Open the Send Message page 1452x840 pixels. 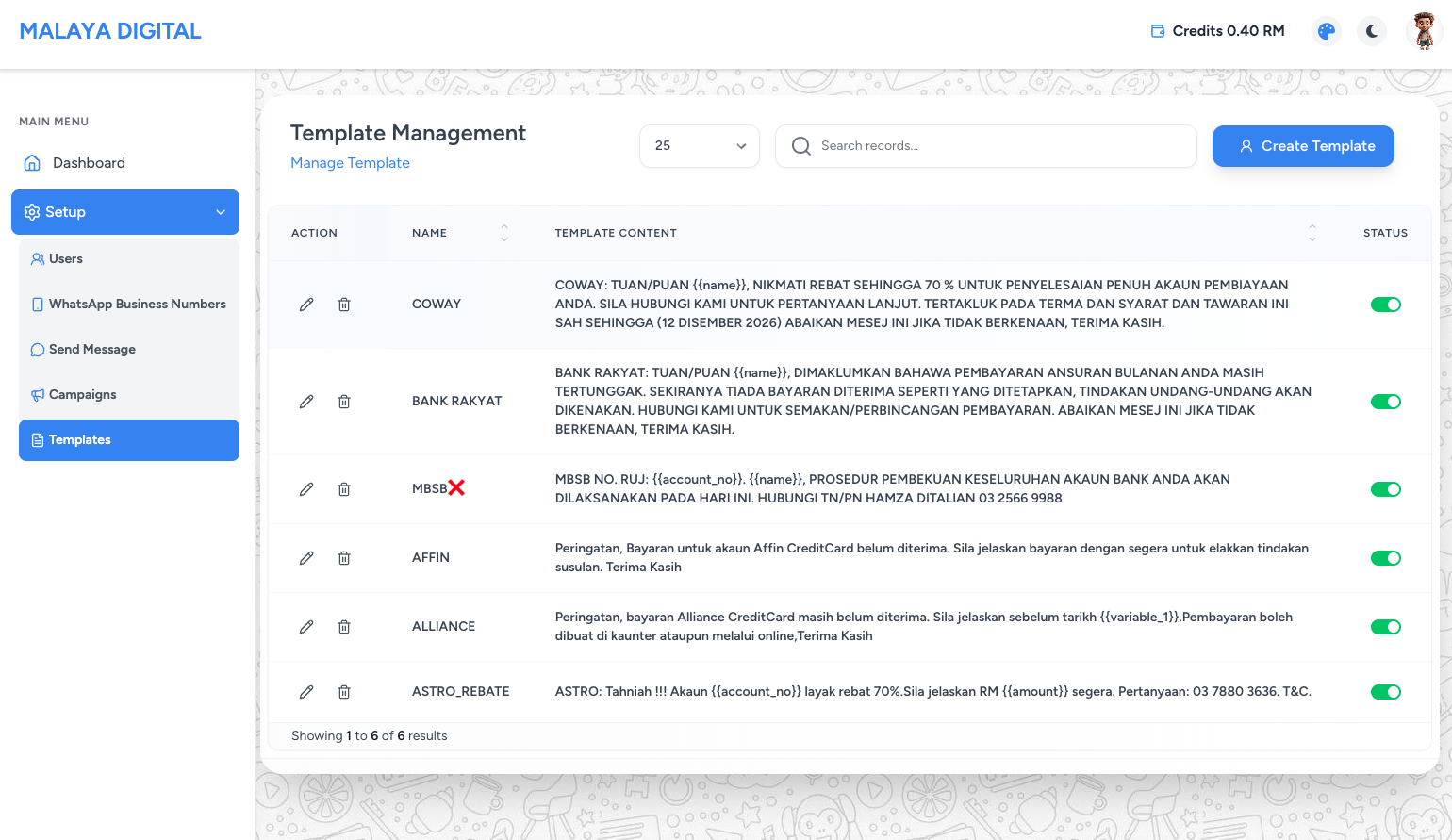129,350
